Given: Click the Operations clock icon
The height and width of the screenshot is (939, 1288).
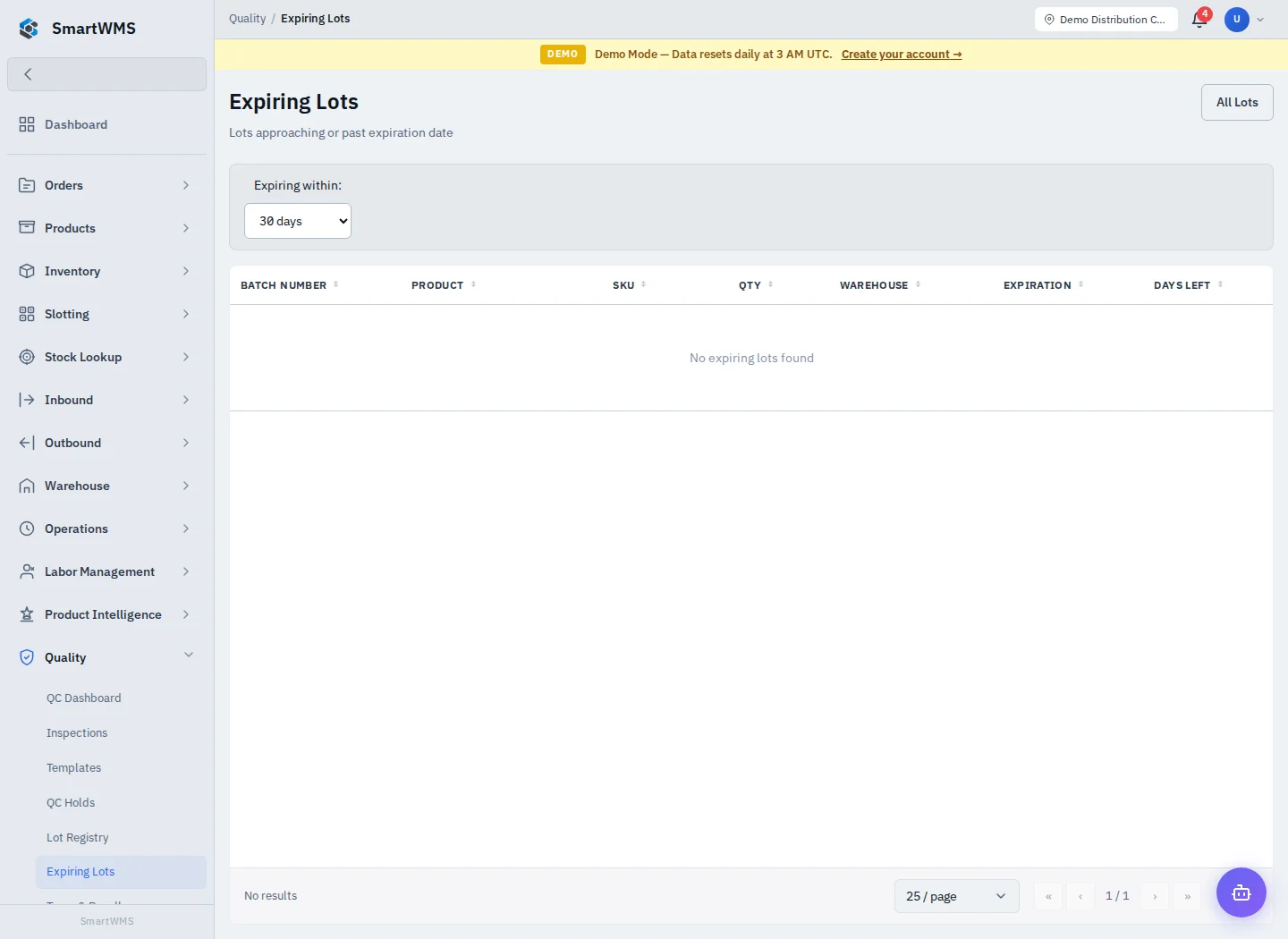Looking at the screenshot, I should [27, 529].
